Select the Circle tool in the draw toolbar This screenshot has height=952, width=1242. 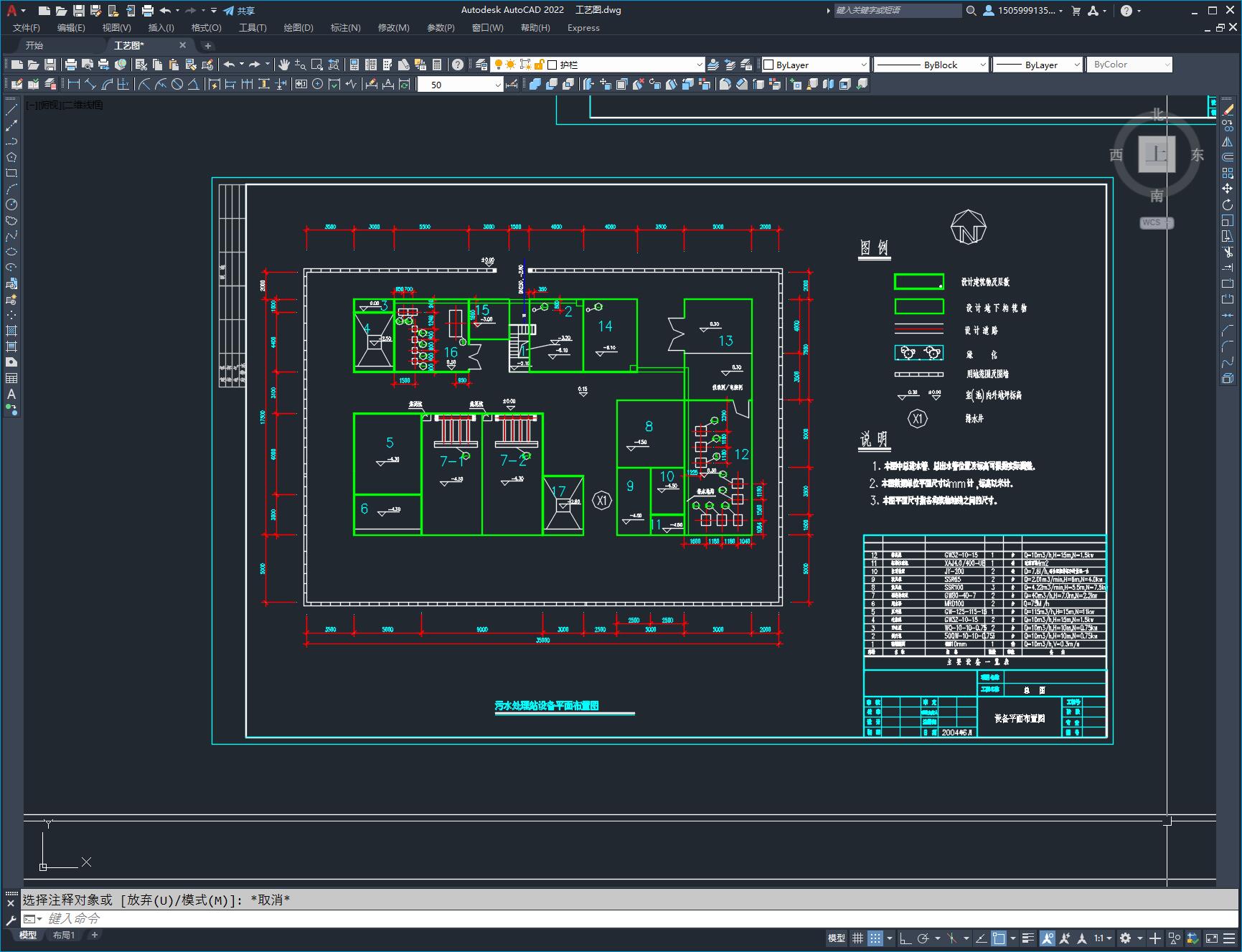[11, 204]
